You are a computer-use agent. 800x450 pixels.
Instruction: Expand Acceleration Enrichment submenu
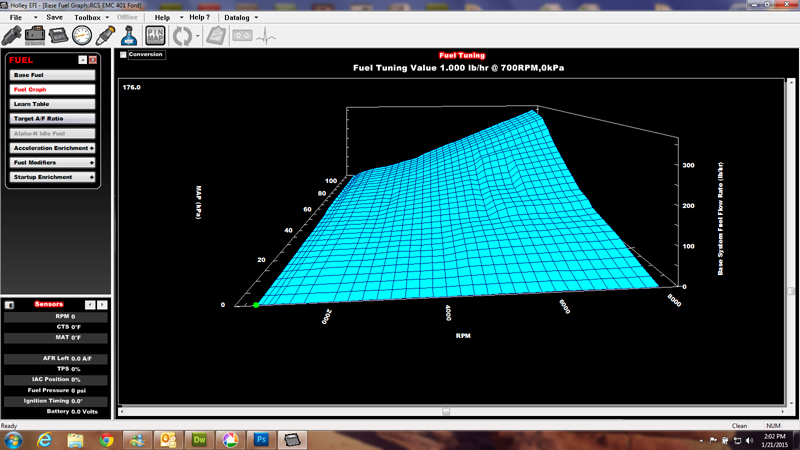click(92, 148)
